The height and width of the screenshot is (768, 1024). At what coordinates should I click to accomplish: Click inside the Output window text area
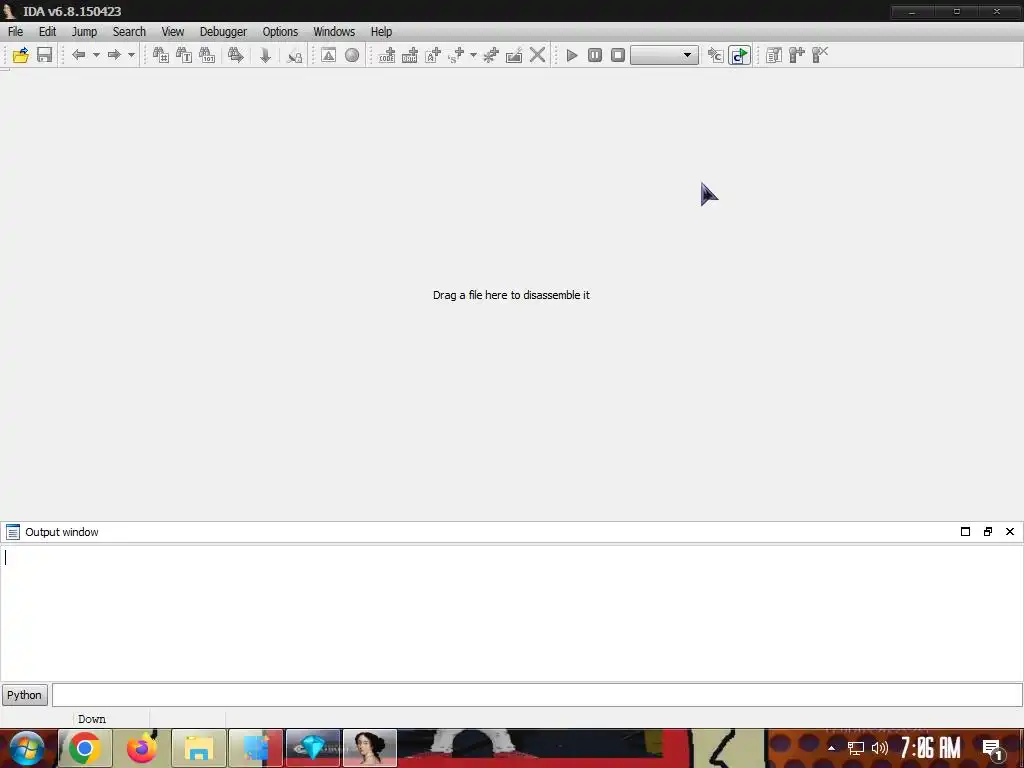click(511, 613)
